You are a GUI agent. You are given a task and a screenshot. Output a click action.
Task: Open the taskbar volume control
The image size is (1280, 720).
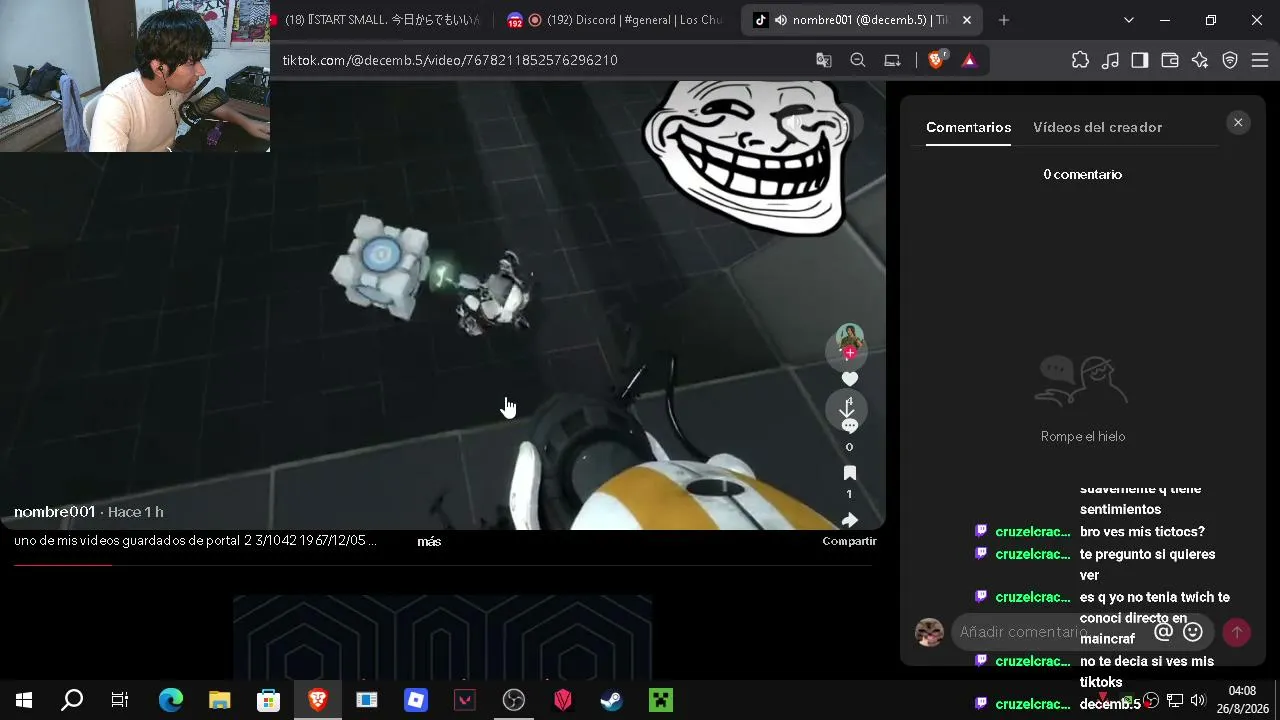click(1198, 700)
